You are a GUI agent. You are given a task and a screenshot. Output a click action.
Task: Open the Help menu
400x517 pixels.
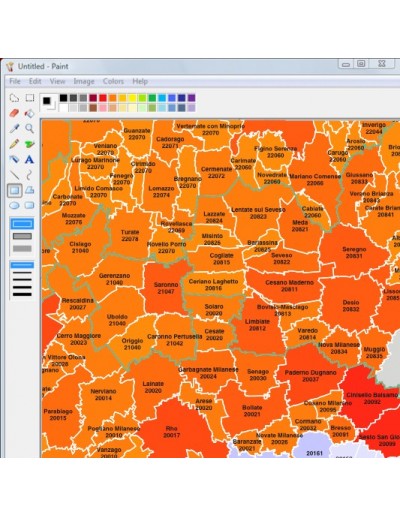click(x=140, y=81)
